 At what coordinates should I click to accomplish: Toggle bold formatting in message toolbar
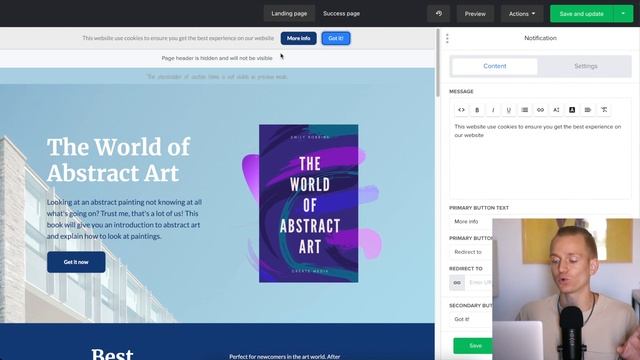477,110
